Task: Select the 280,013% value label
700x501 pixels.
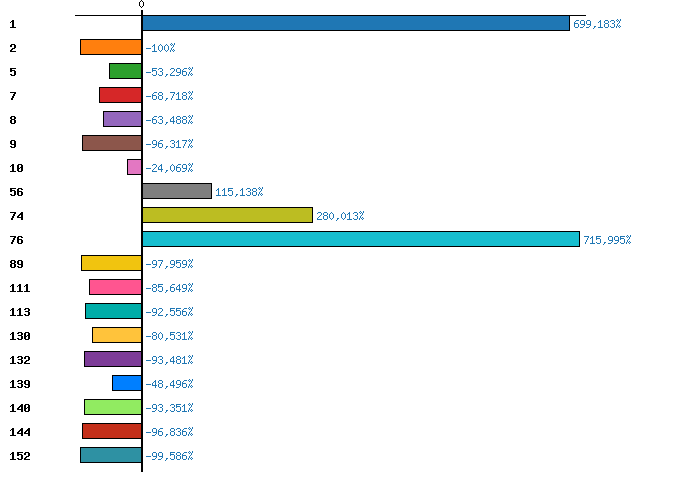Action: pos(340,216)
